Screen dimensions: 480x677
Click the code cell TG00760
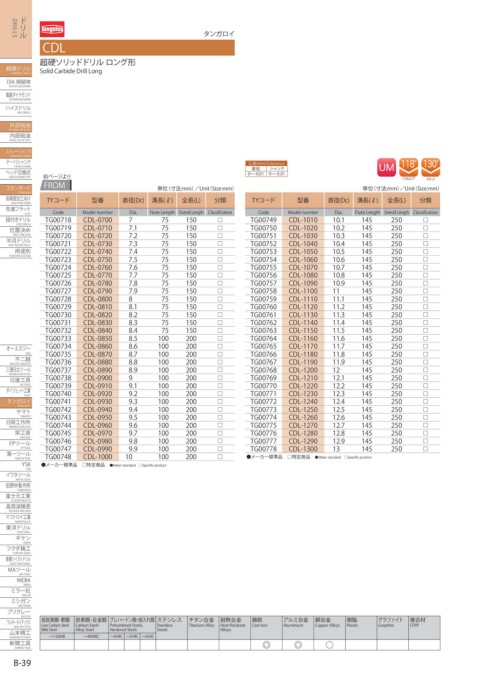264,307
